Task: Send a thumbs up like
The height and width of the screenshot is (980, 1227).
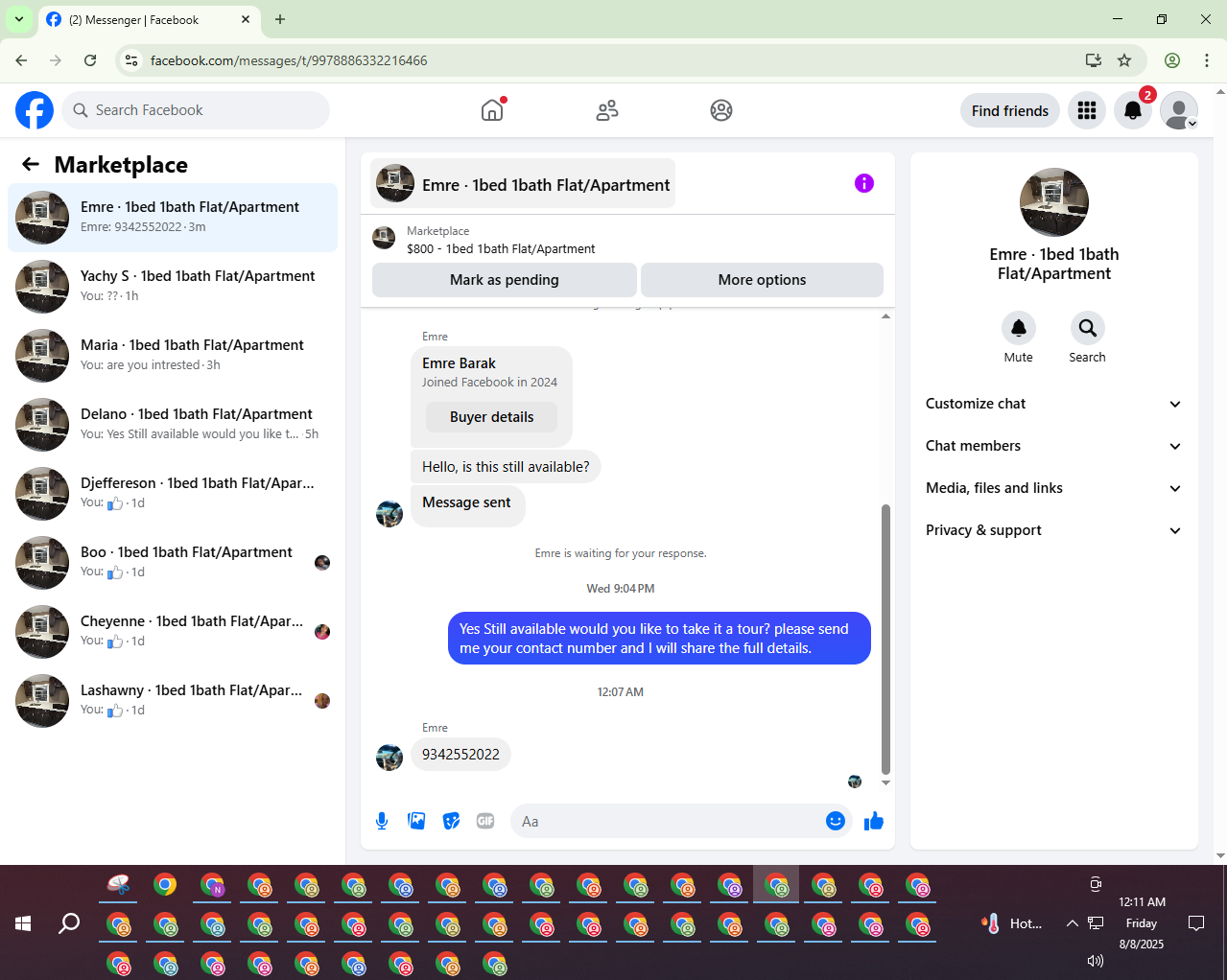Action: [874, 821]
